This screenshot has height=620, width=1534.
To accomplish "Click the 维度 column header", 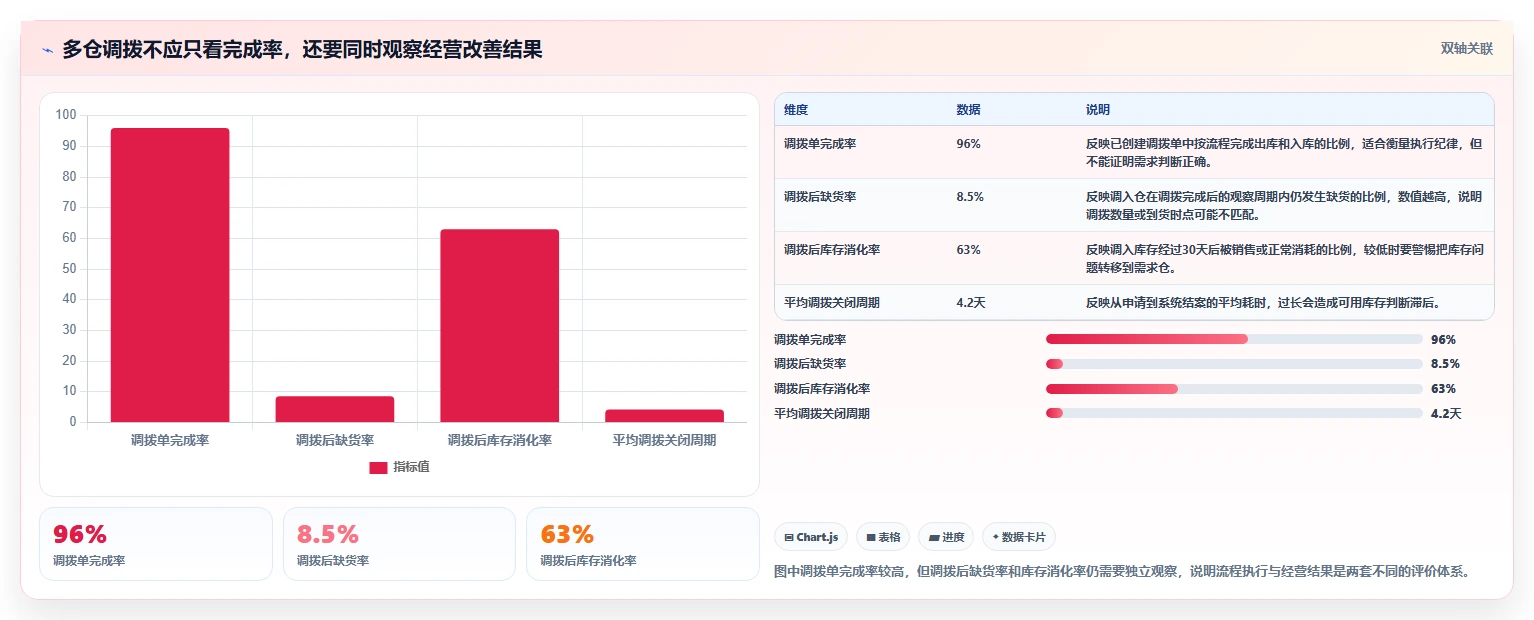I will (796, 110).
